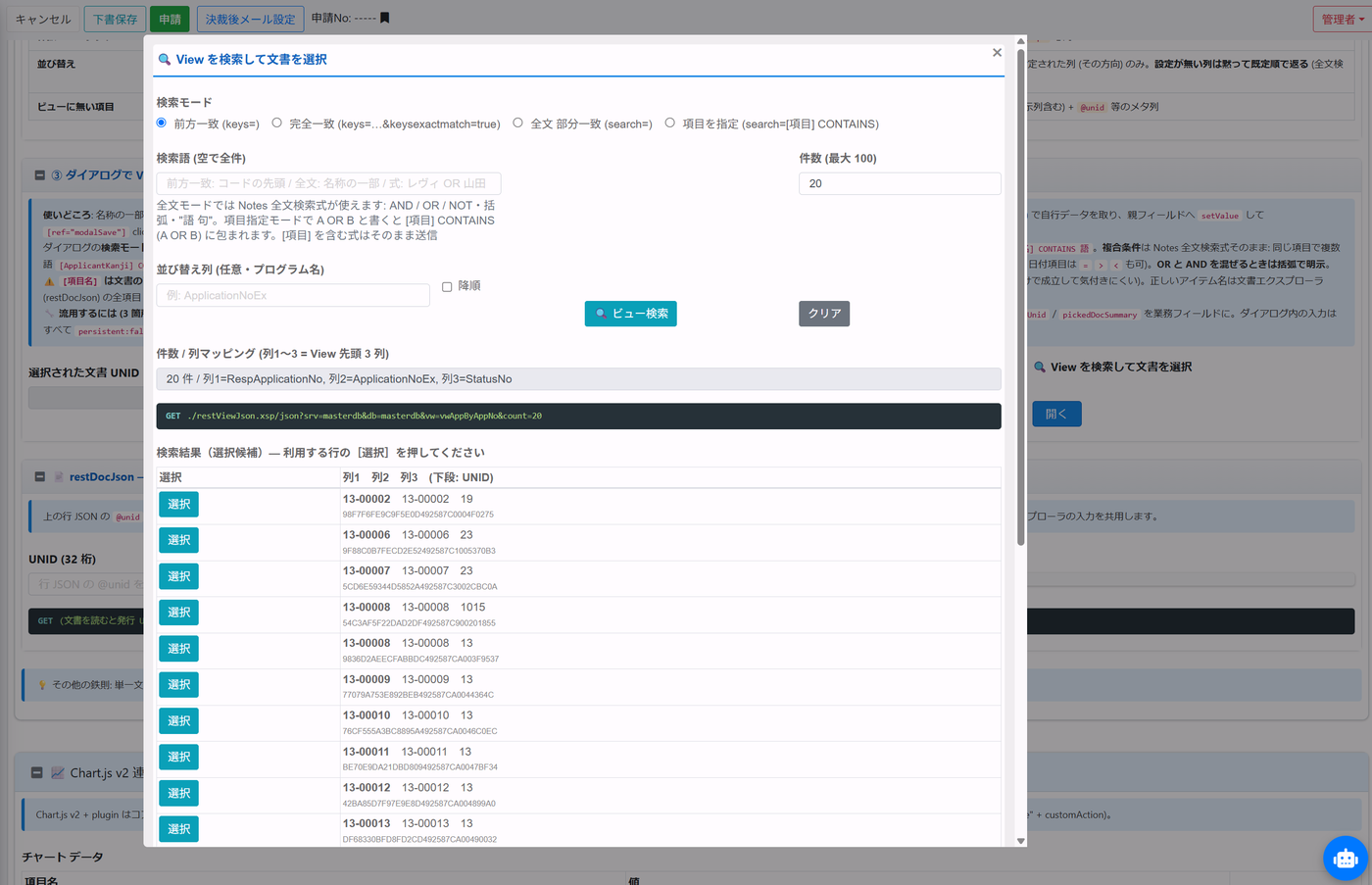The image size is (1372, 885).
Task: Close the View search dialog
Action: coord(997,53)
